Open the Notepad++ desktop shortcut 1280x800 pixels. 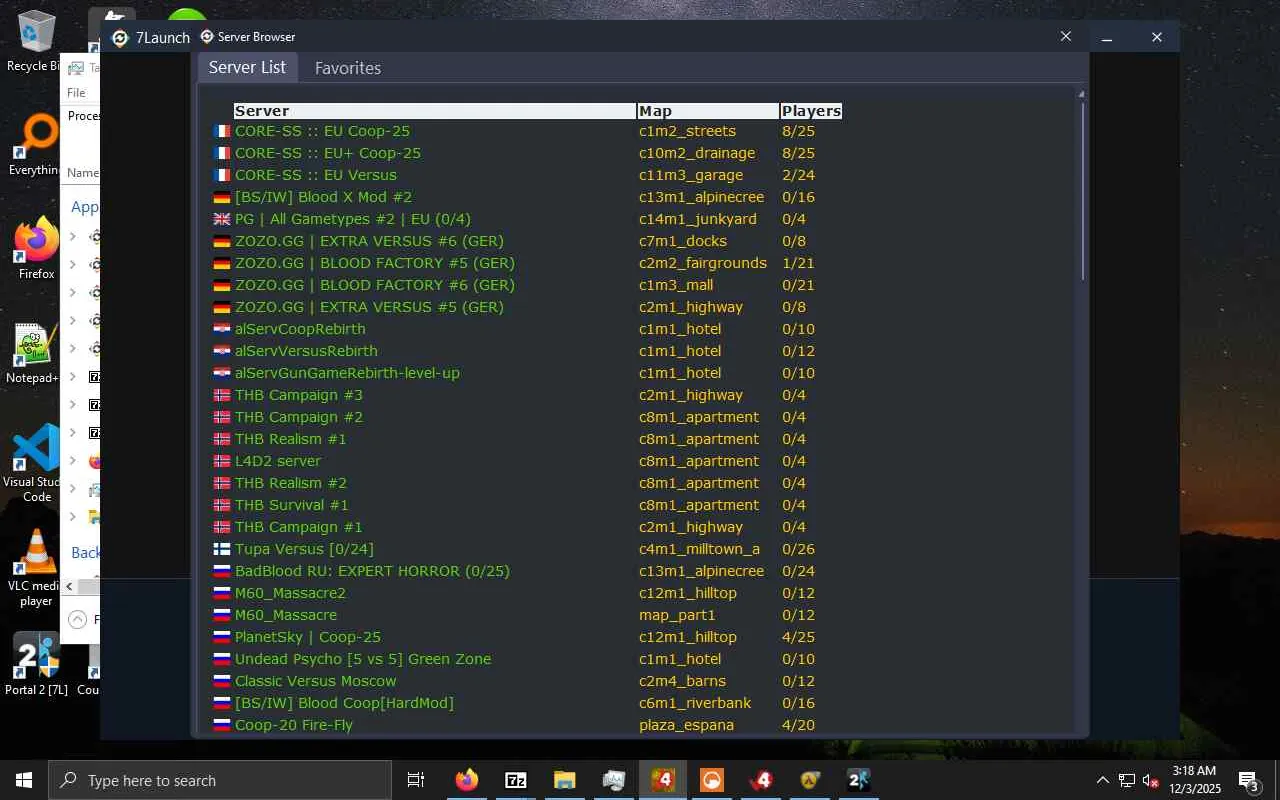click(x=35, y=353)
